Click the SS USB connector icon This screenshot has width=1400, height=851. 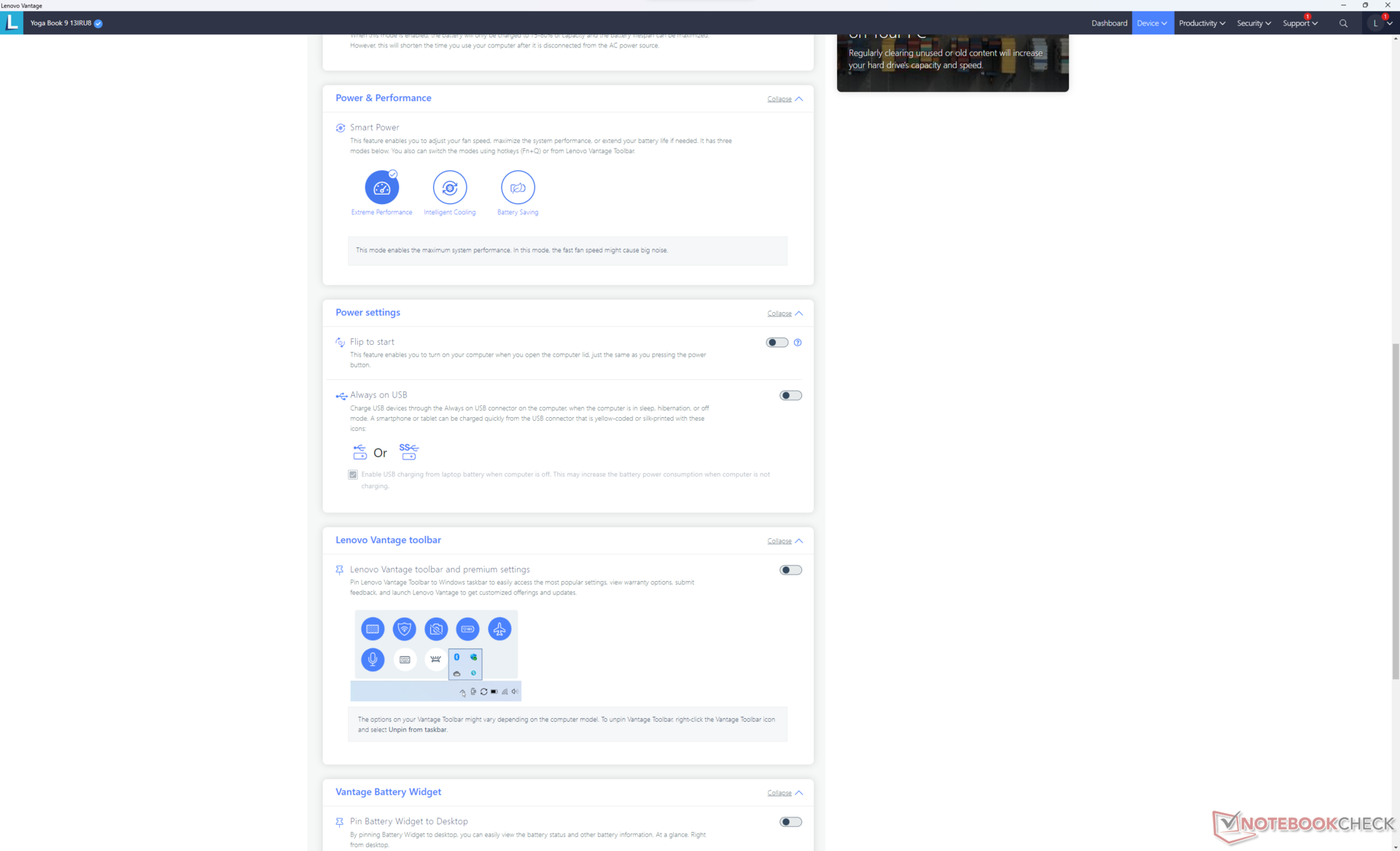[408, 451]
